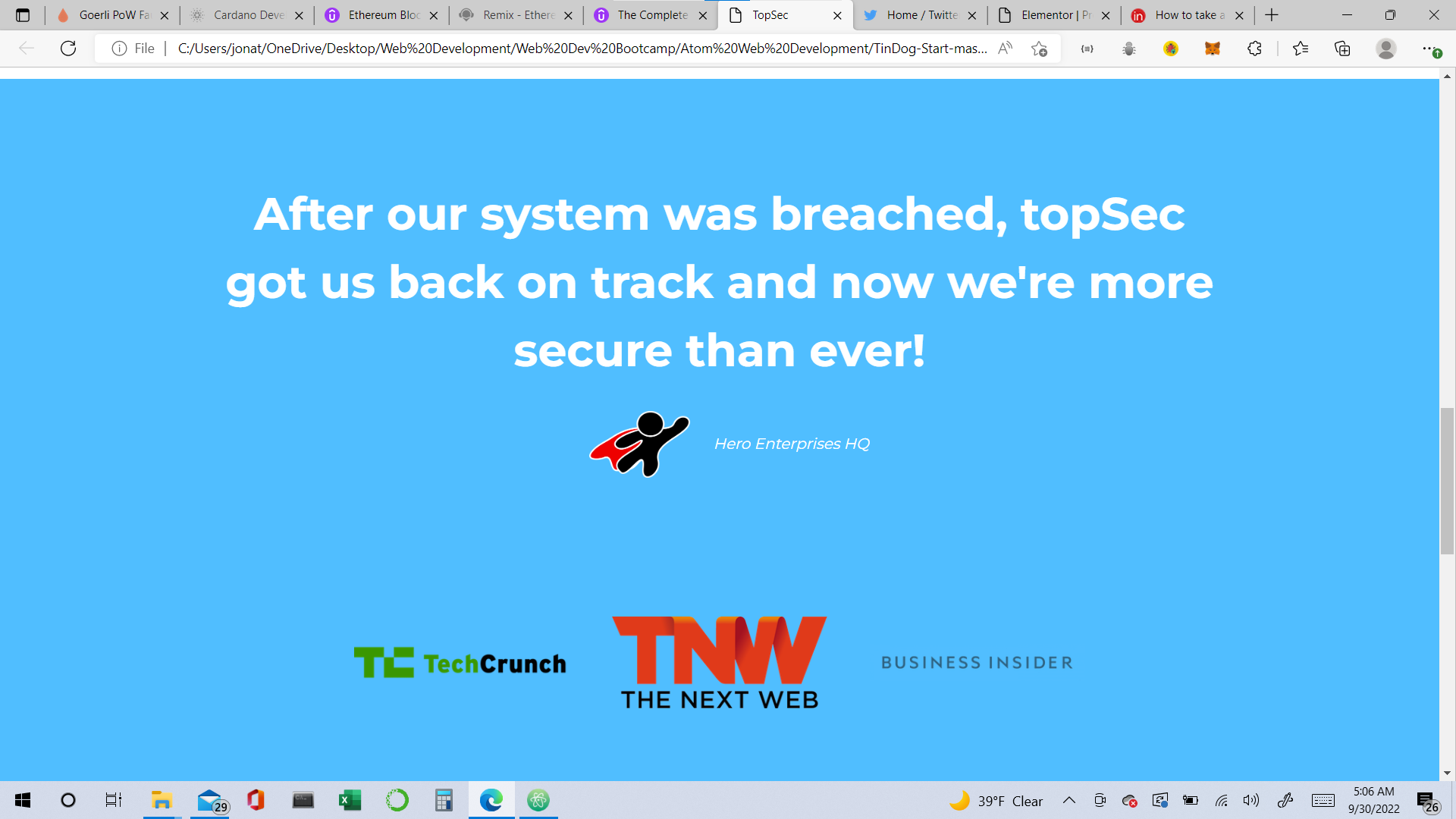1456x819 pixels.
Task: Click the Hero Enterprises flying figure icon
Action: point(641,443)
